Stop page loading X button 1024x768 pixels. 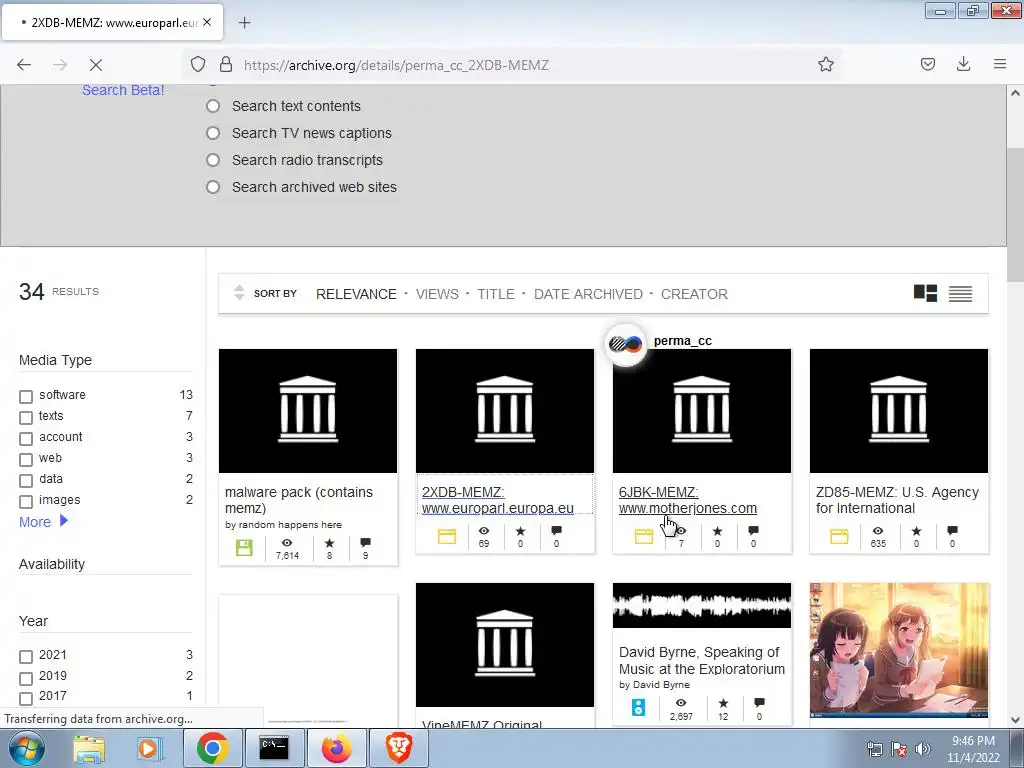coord(95,65)
